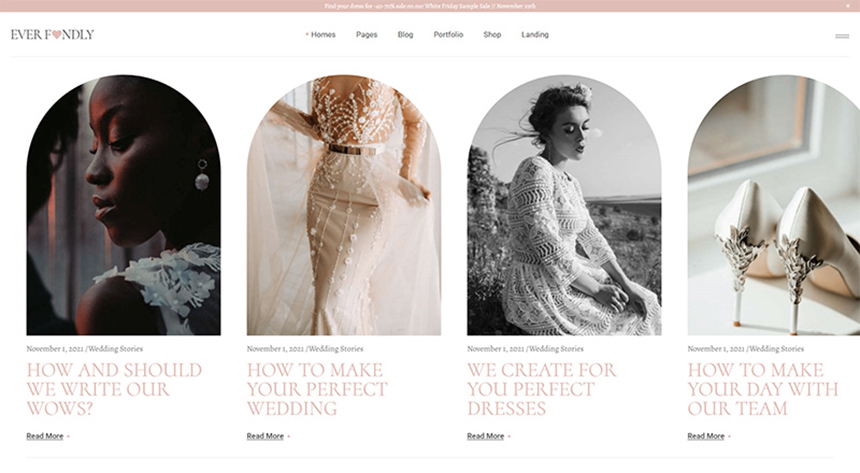Click the Ever Fondly heart logo

52,35
